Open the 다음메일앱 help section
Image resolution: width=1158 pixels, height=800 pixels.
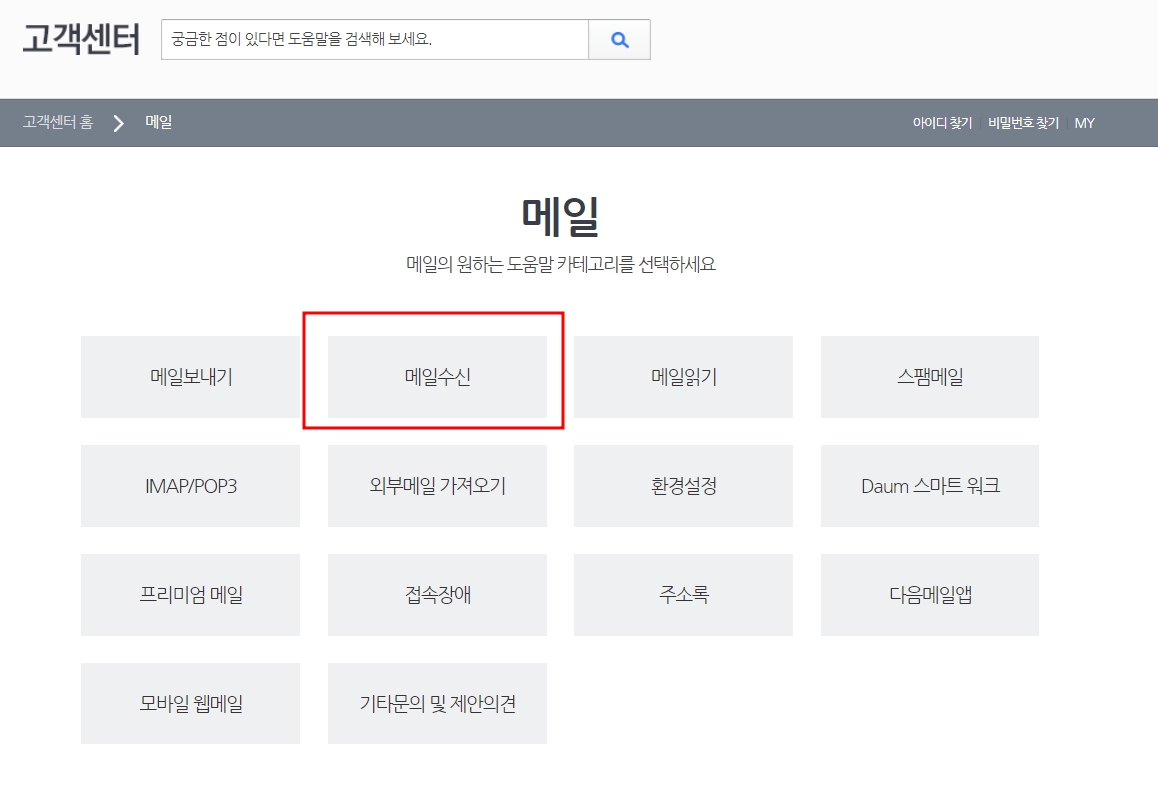point(929,595)
